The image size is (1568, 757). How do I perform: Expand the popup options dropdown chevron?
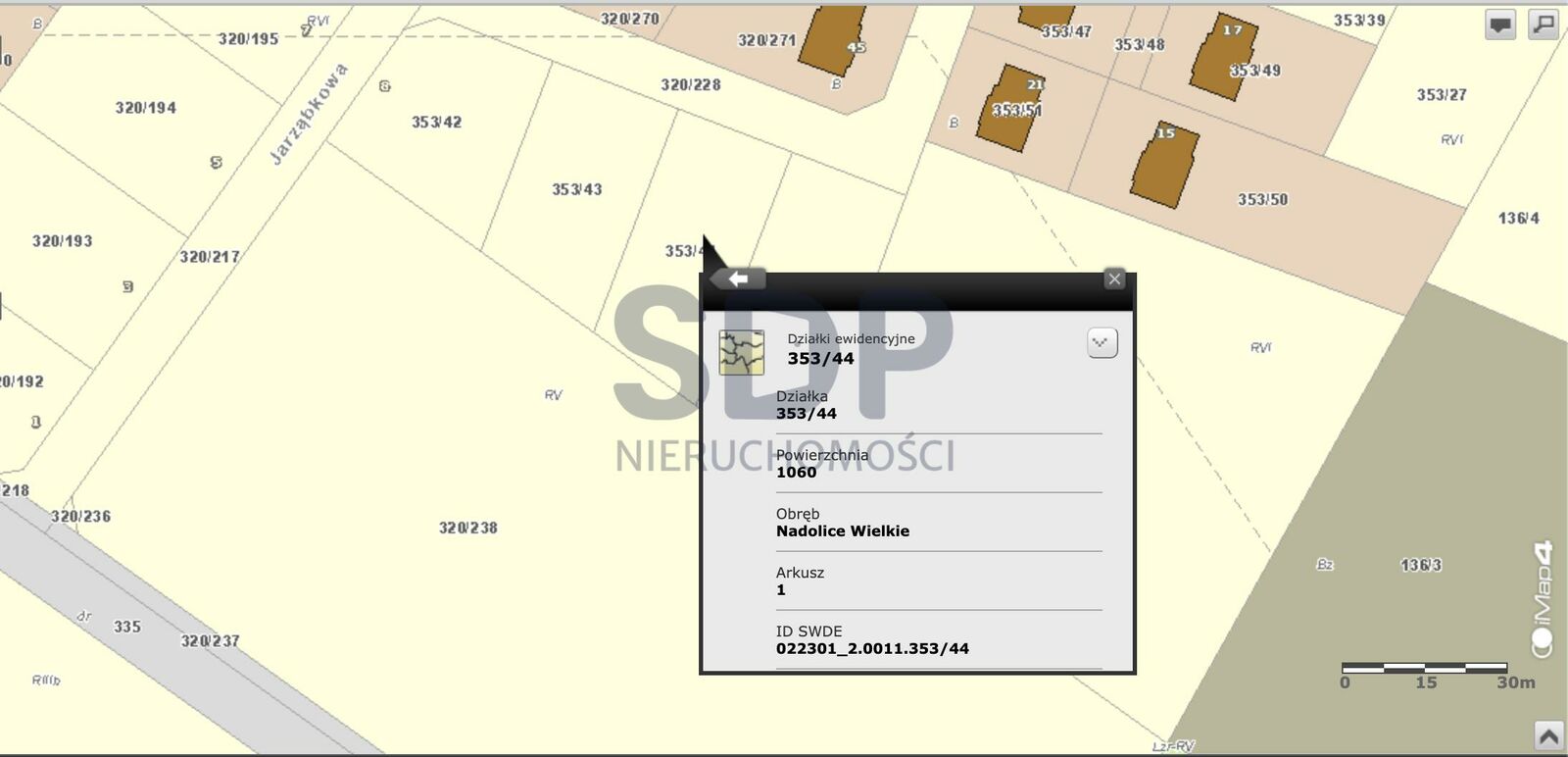click(1102, 342)
